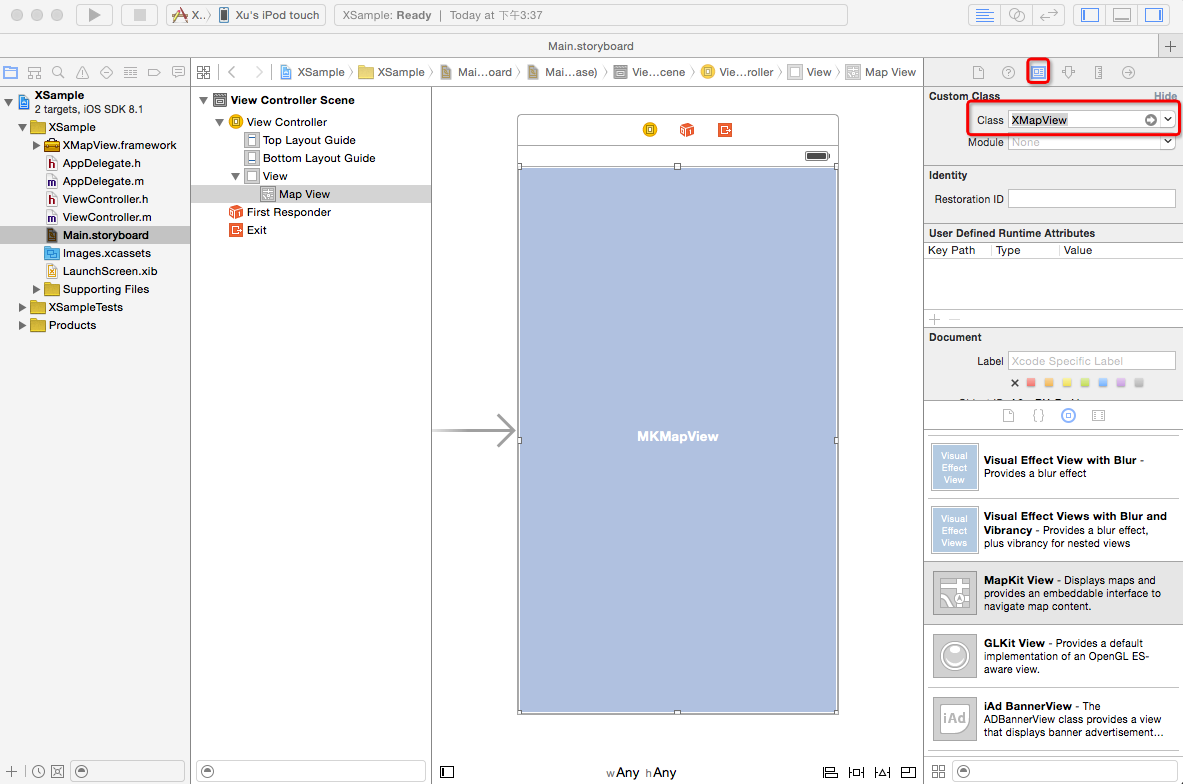Select Main.storyboard in project navigator

click(105, 235)
